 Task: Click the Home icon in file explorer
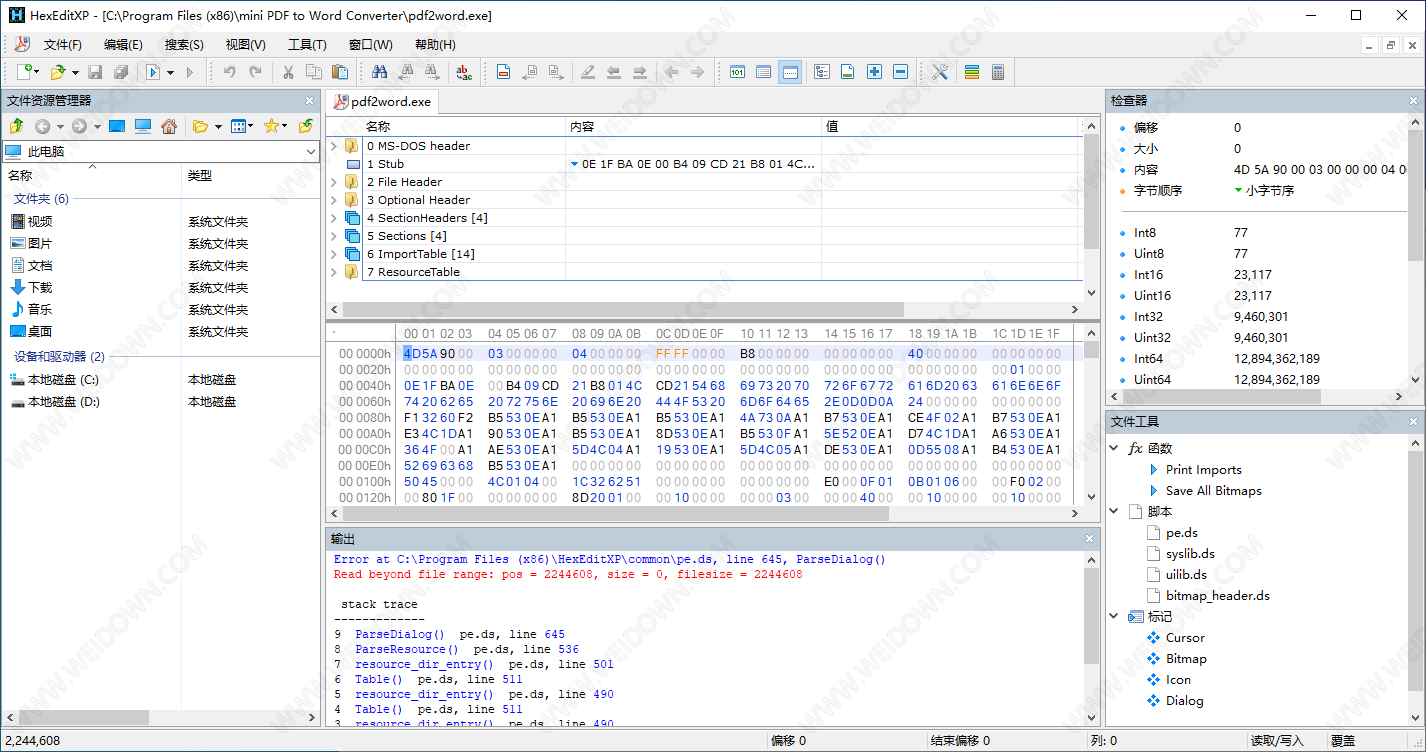click(x=169, y=126)
